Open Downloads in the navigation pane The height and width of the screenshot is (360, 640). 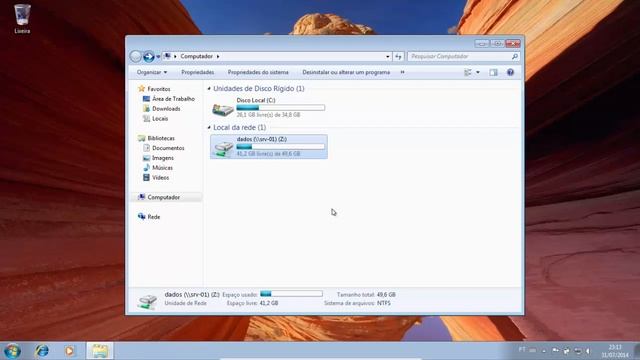click(166, 109)
